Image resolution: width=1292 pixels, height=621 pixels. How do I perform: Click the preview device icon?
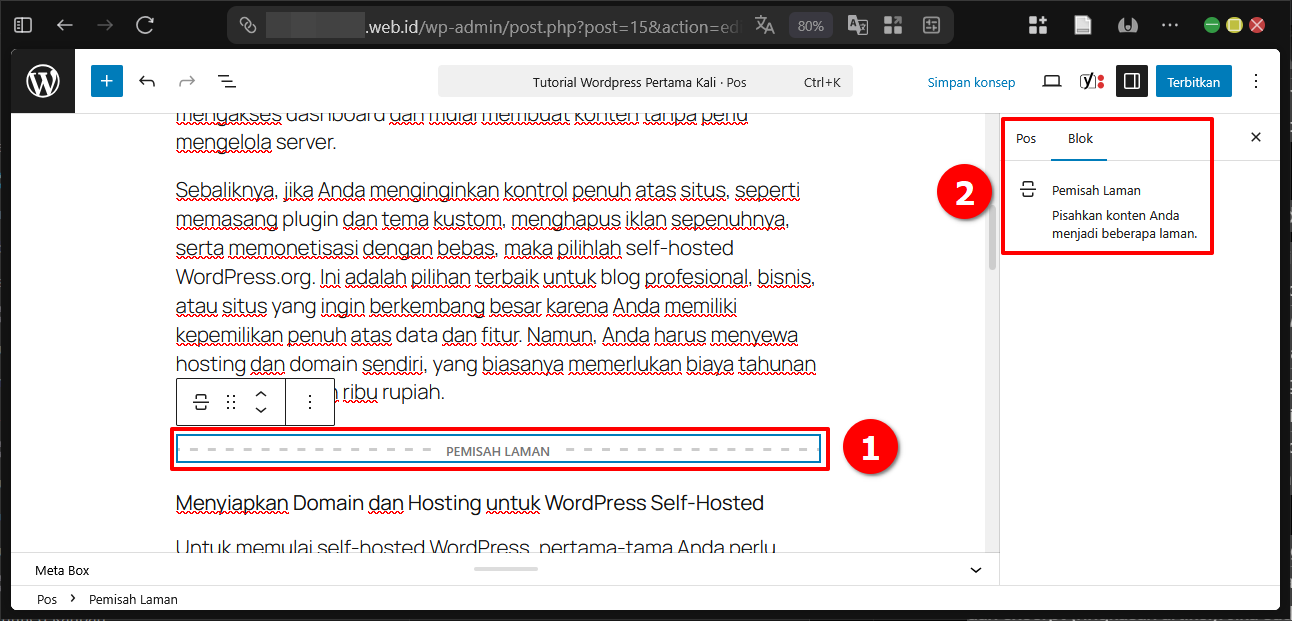[x=1052, y=81]
